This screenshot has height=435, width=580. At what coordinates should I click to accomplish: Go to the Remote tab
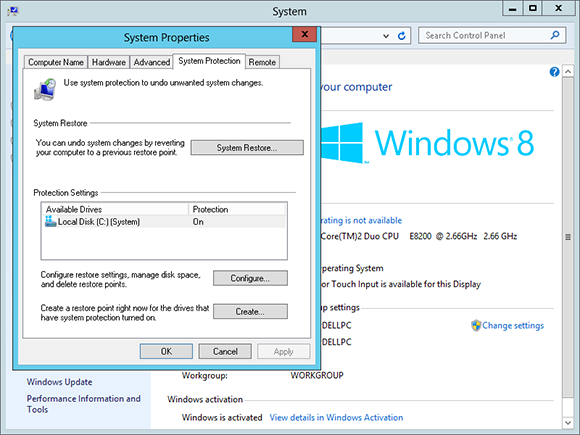262,62
